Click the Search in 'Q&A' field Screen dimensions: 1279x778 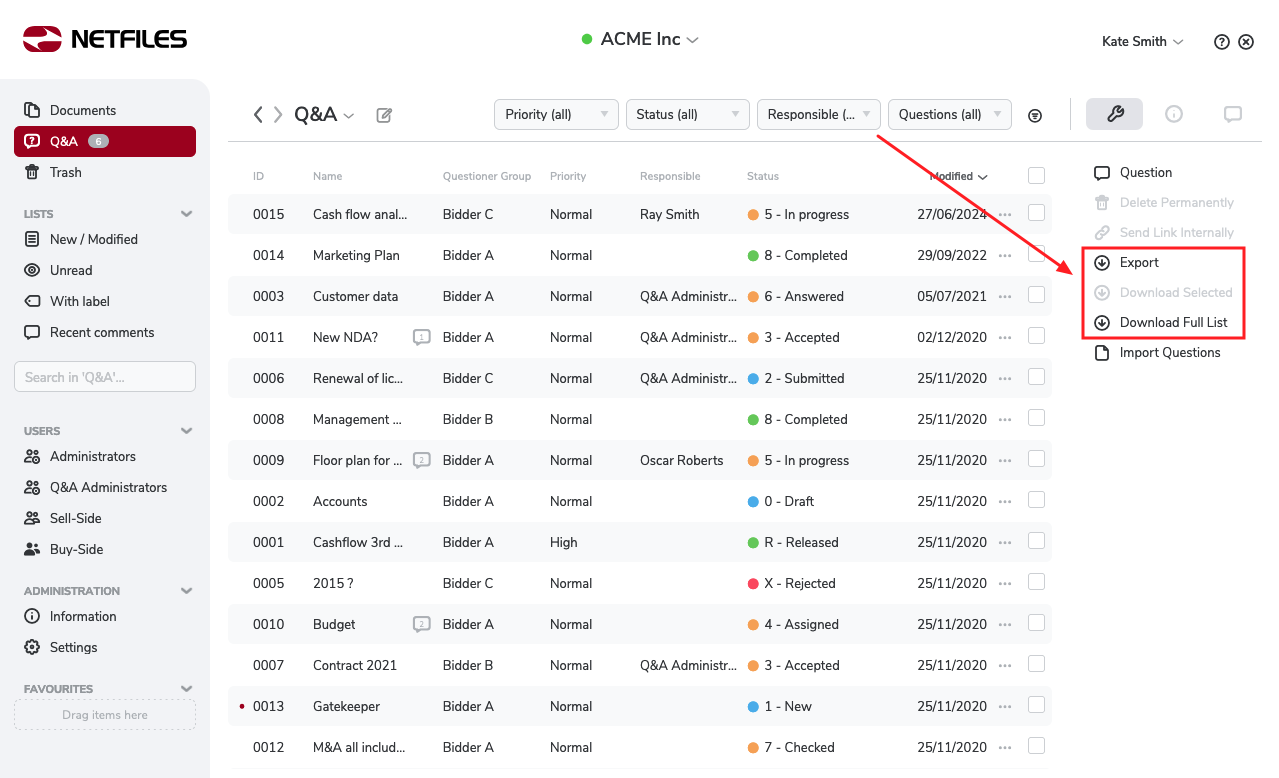105,377
